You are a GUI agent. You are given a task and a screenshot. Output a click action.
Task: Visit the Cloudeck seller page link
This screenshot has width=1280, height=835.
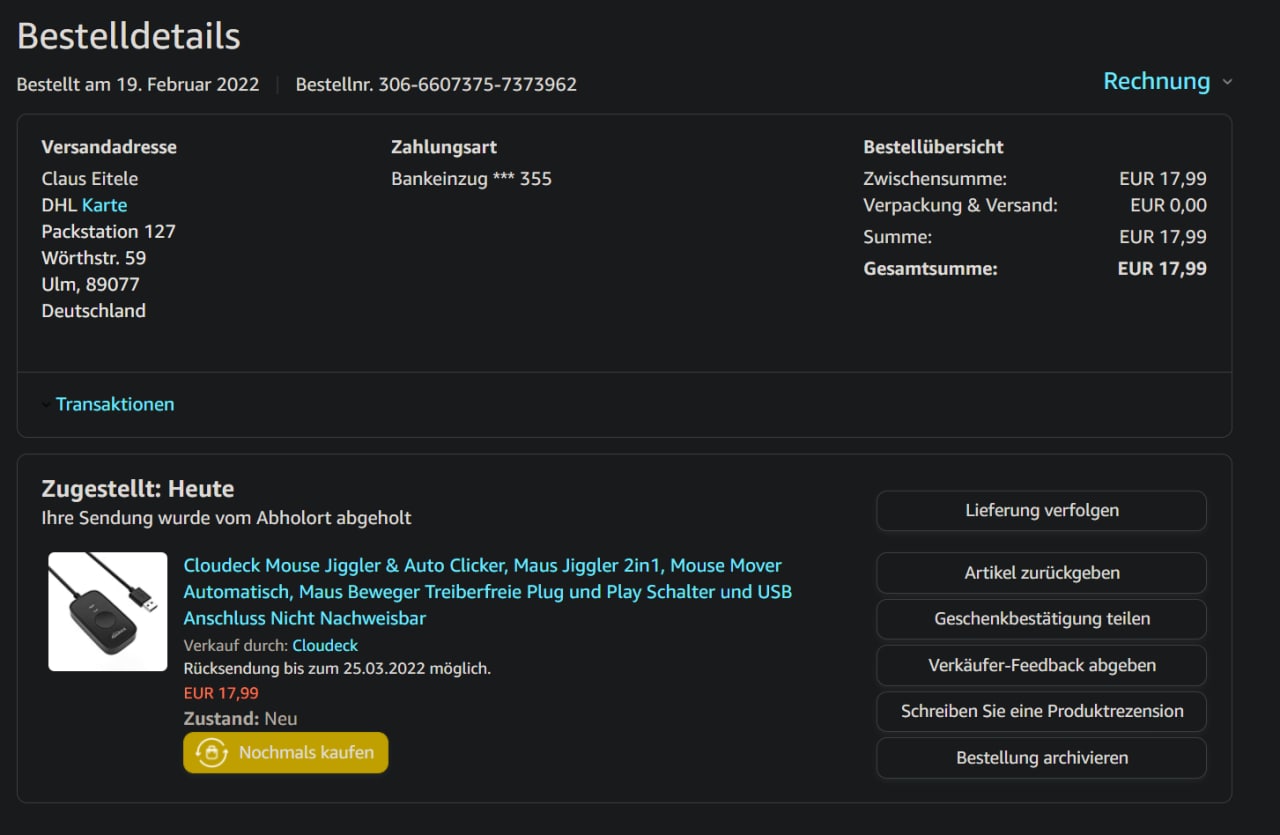[325, 645]
